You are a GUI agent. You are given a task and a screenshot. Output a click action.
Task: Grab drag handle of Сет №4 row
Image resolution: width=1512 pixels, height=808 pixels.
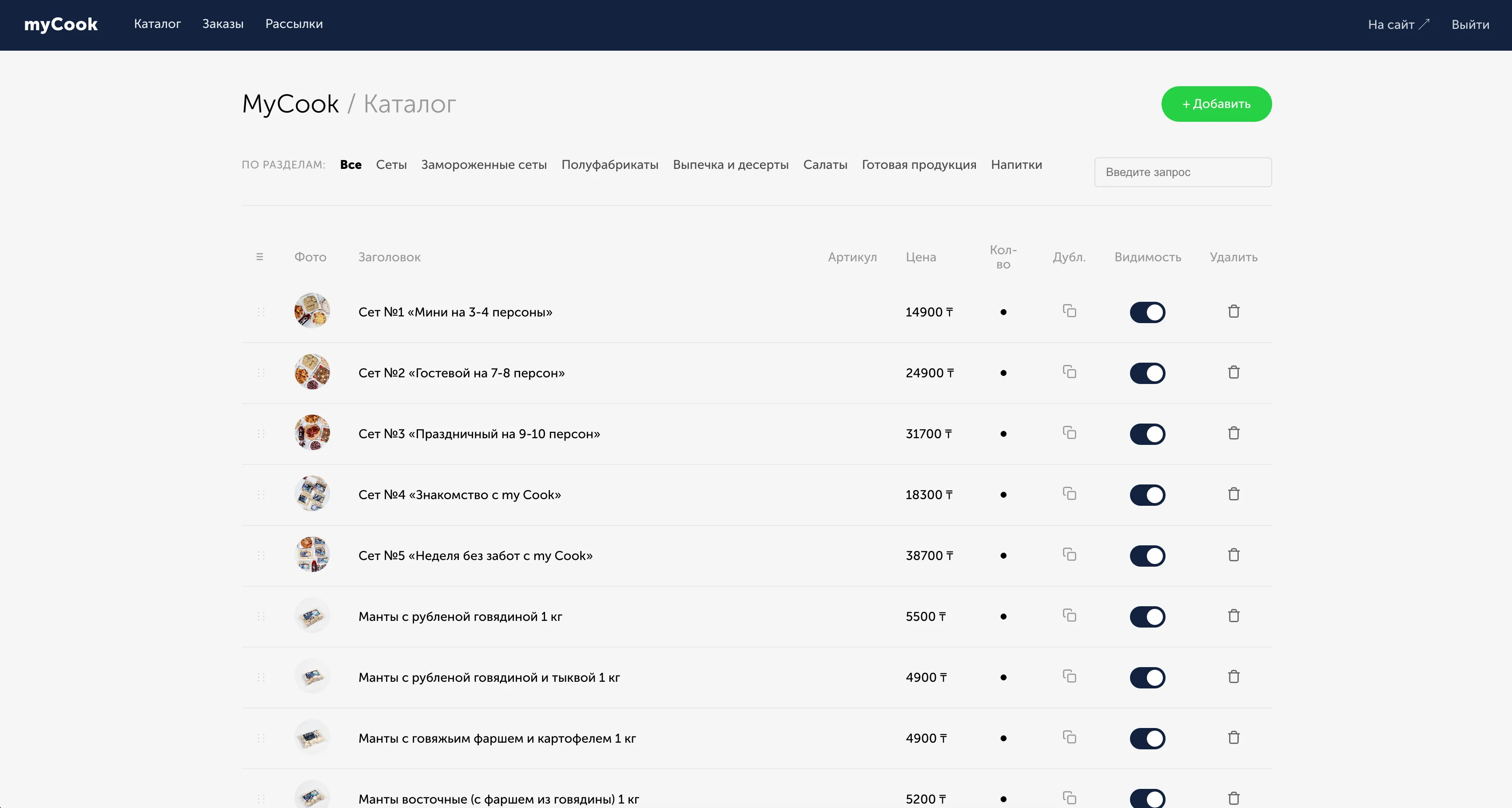click(x=261, y=494)
